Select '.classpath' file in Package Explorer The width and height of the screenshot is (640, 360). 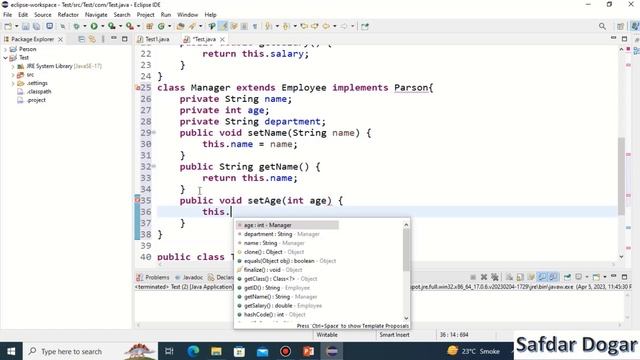click(39, 91)
